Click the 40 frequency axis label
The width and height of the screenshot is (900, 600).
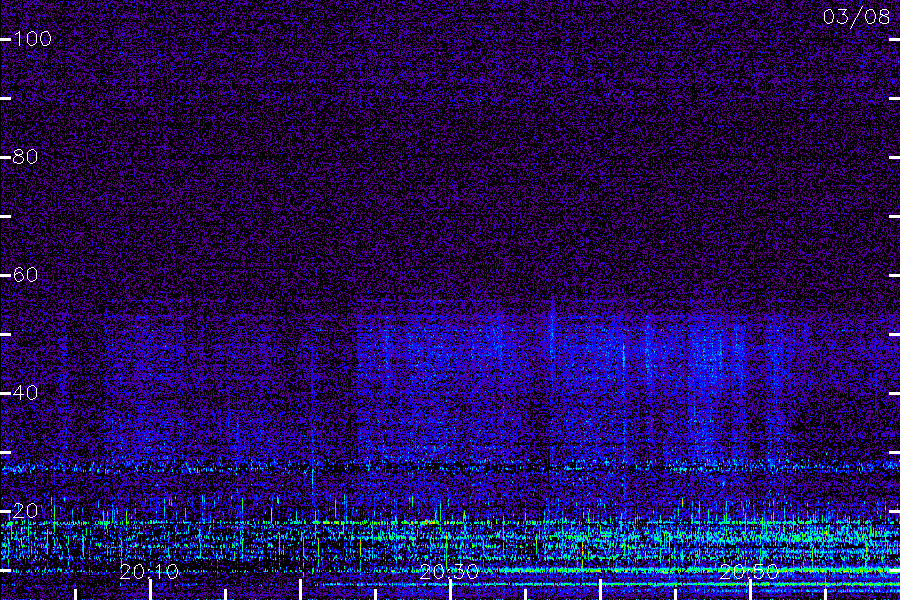(x=25, y=393)
